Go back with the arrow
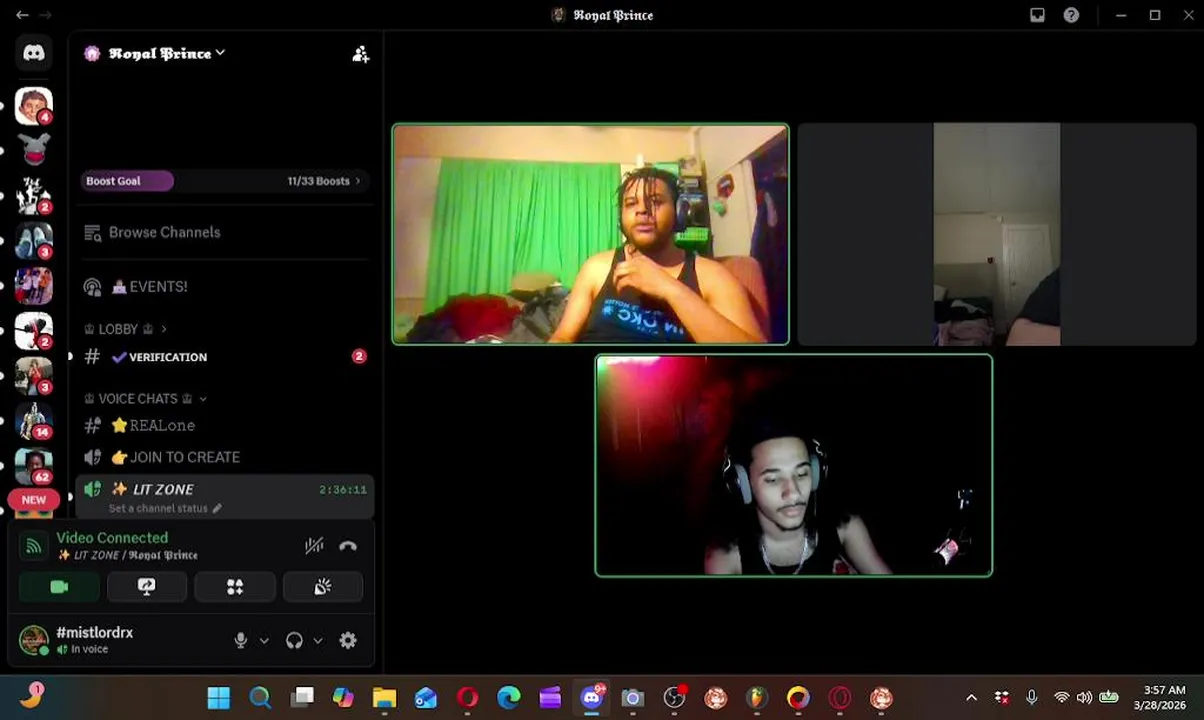Viewport: 1204px width, 720px height. tap(22, 15)
